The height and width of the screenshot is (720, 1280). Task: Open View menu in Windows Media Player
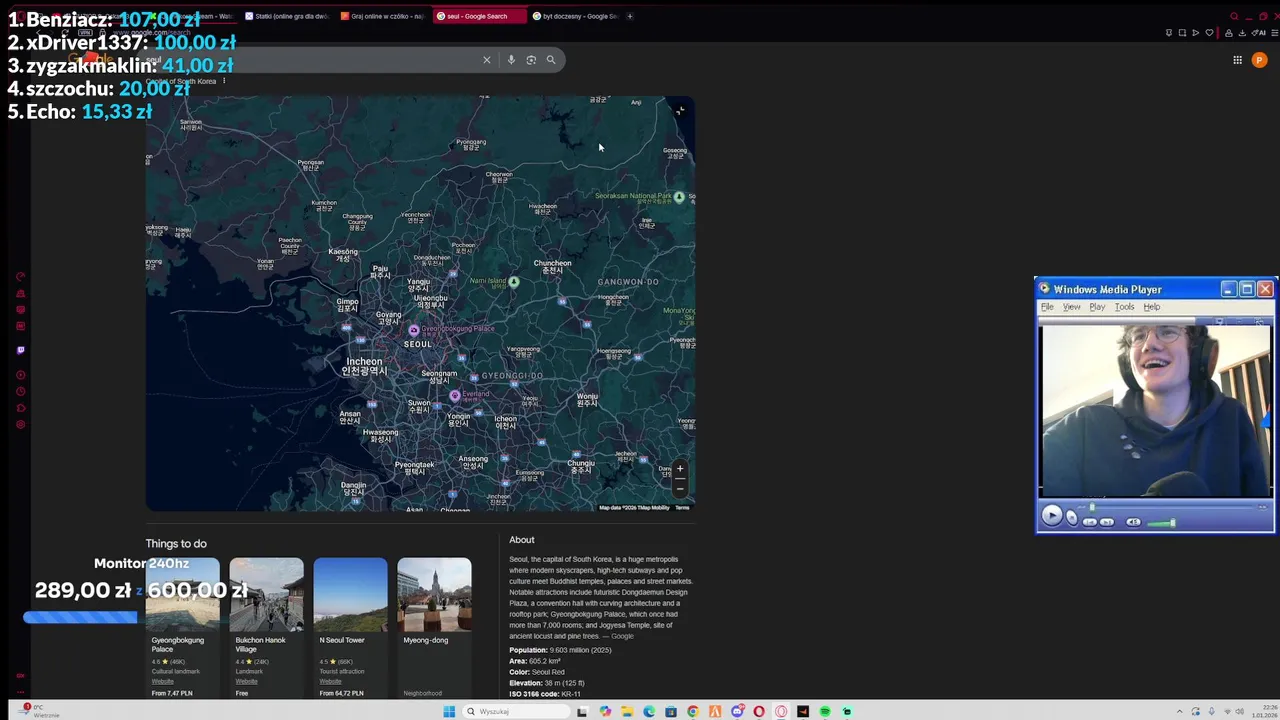tap(1071, 307)
